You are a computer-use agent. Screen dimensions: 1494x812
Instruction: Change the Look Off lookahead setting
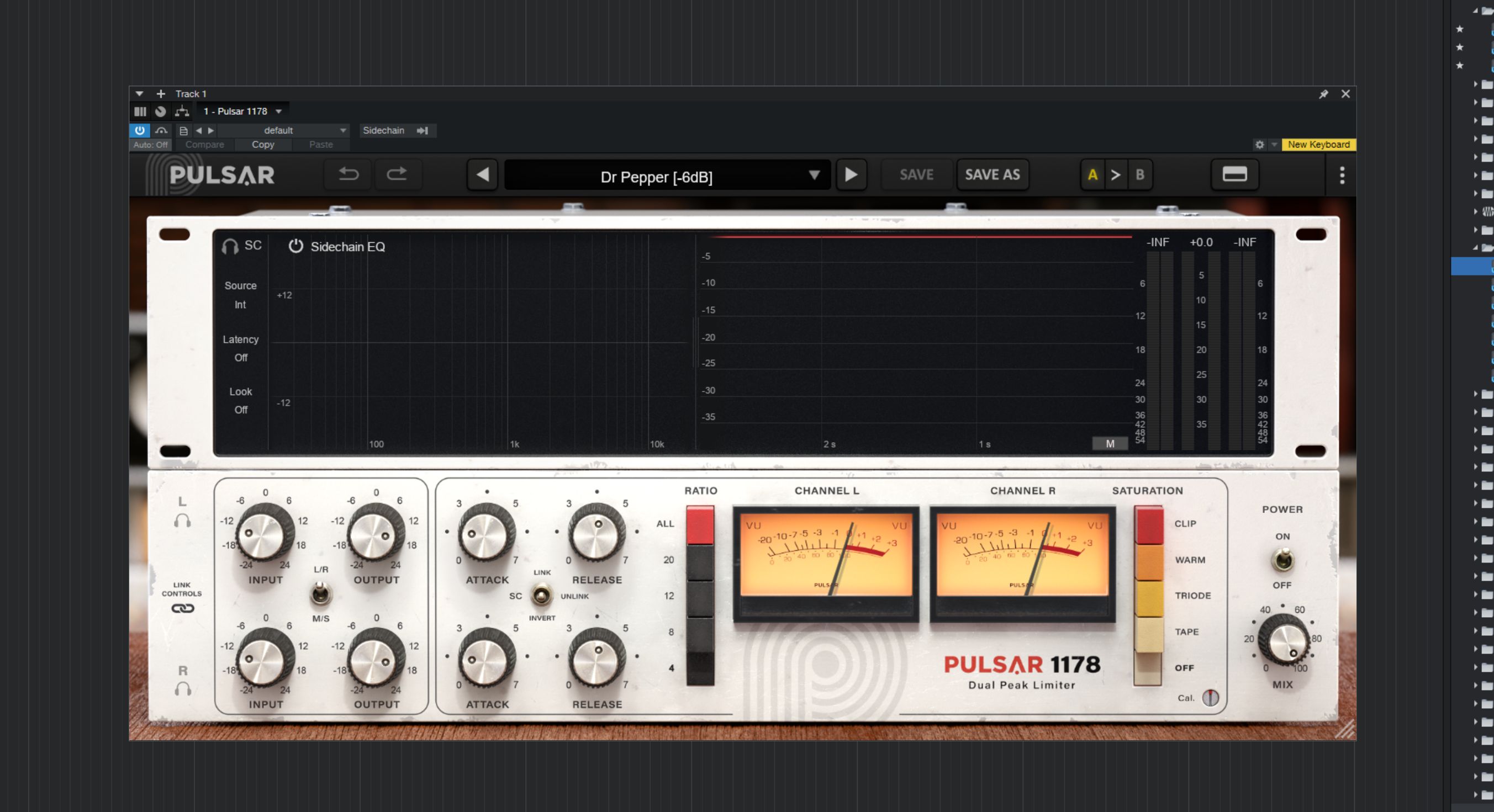pos(241,410)
